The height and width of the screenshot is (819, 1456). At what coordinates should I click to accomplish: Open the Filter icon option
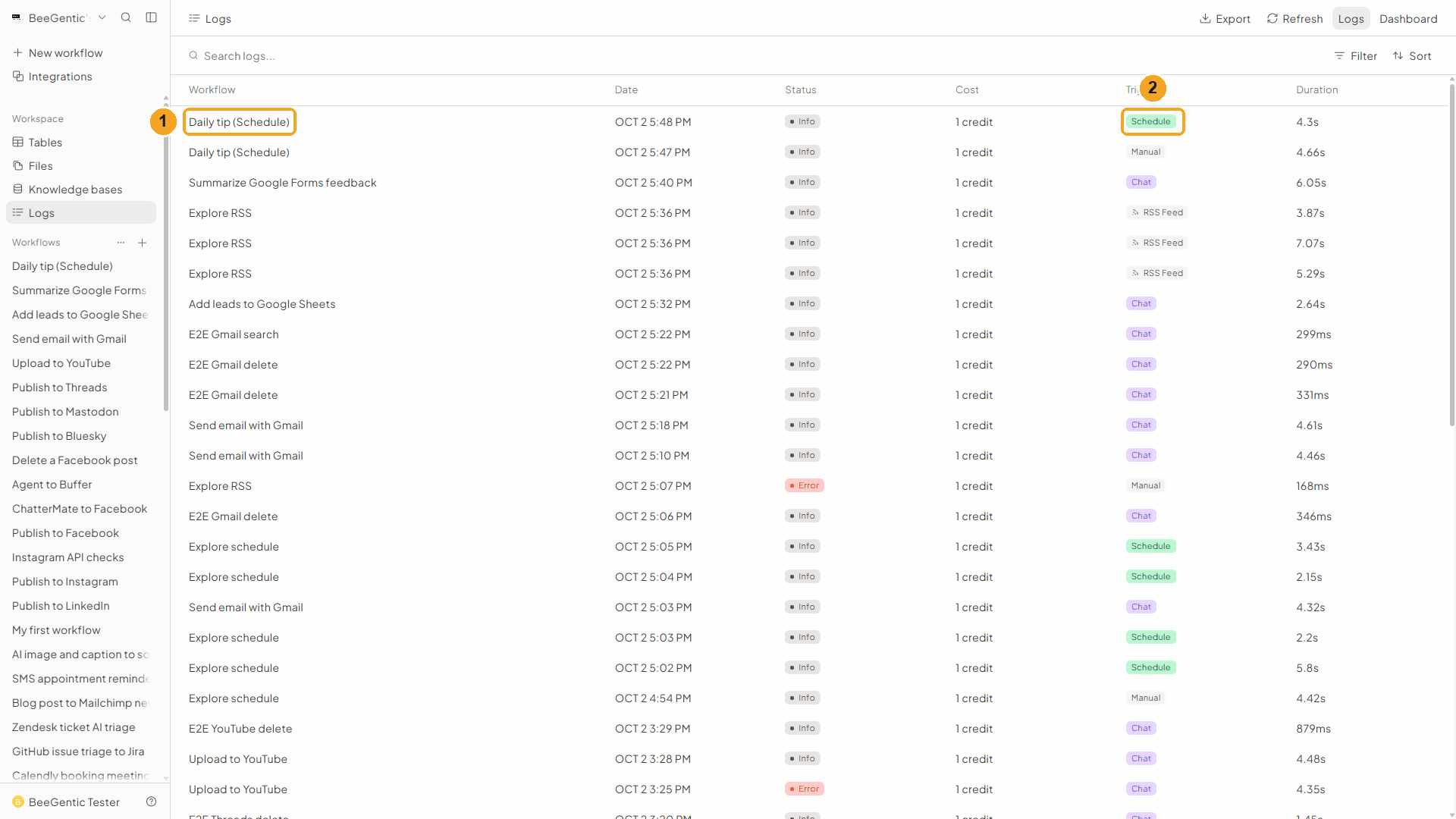1339,56
